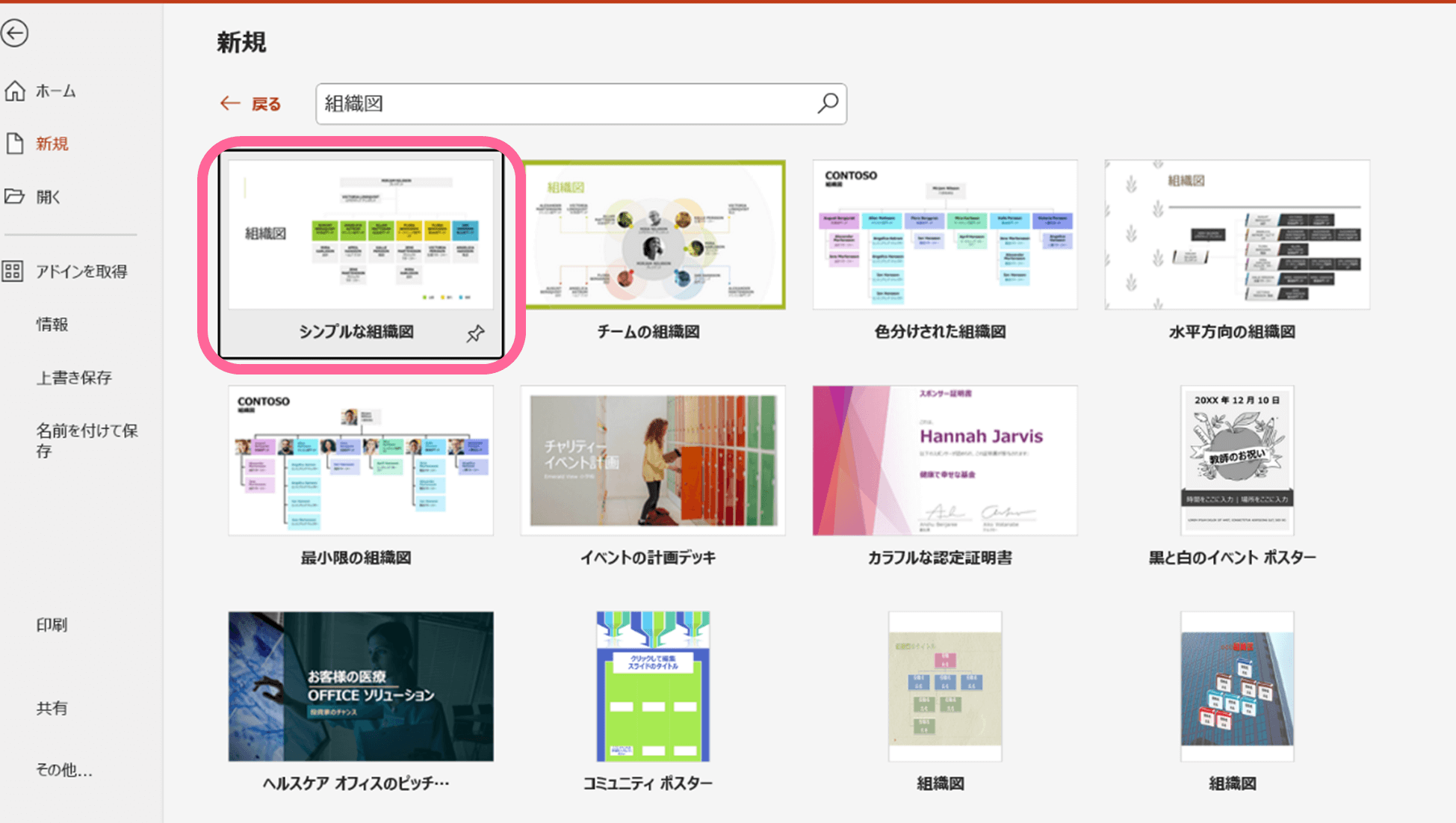The image size is (1456, 823).
Task: Expand the その他… options
Action: 64,770
